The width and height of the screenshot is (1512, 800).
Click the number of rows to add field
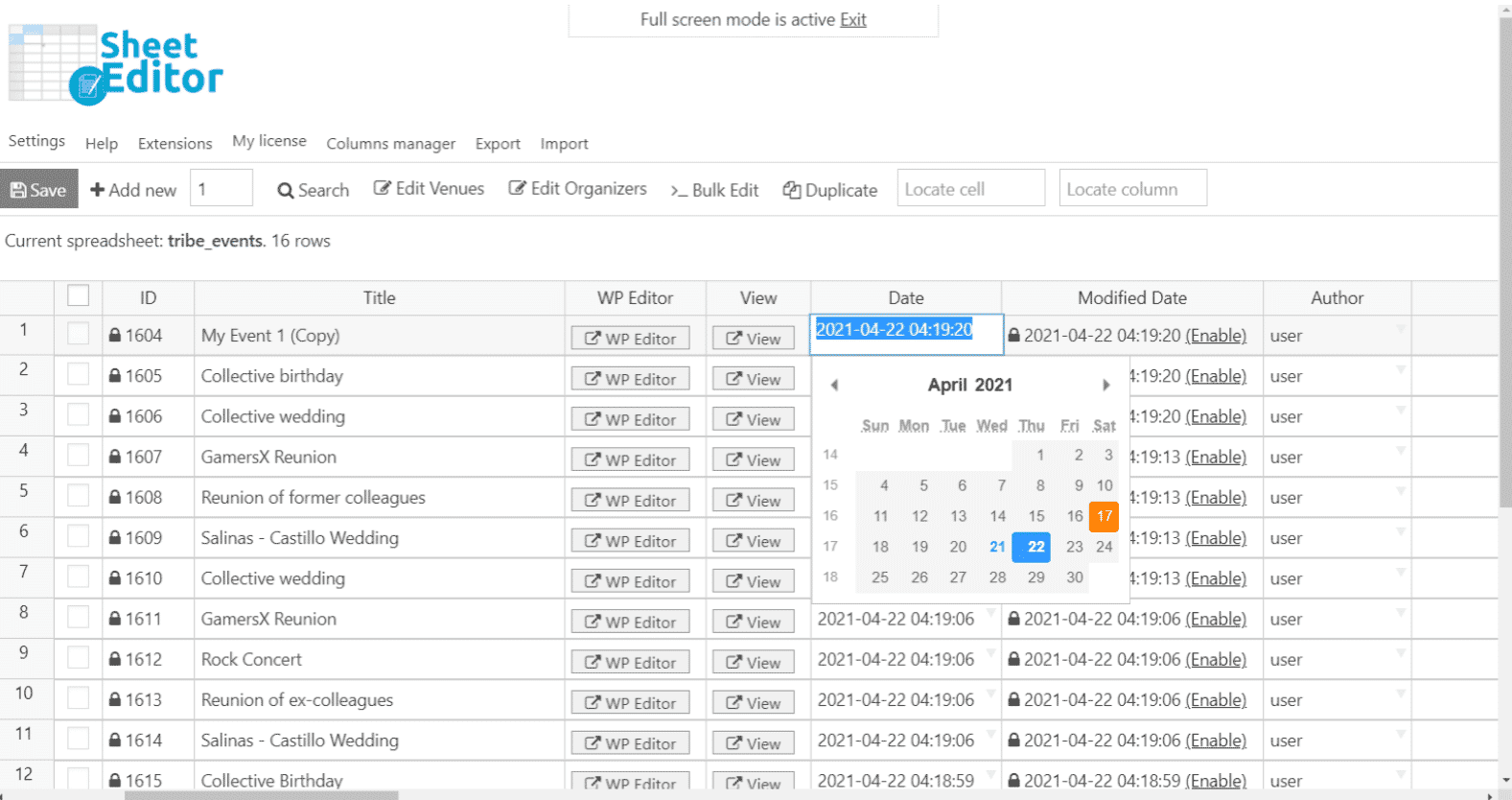point(221,188)
